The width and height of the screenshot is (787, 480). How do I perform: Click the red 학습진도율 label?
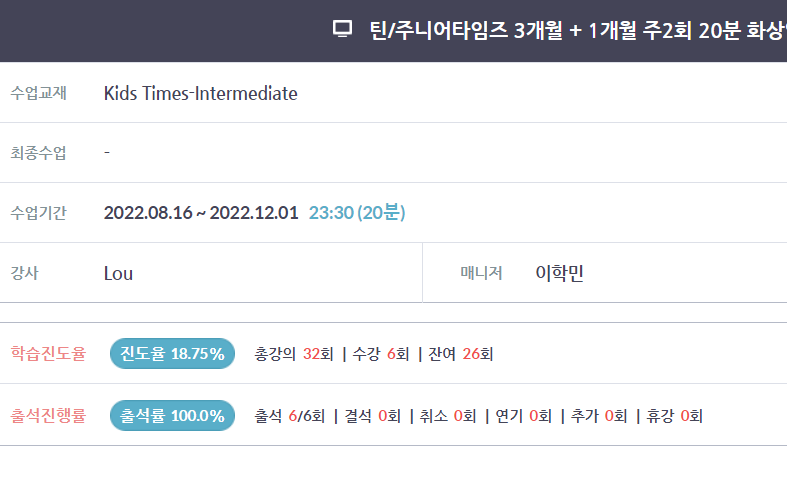pos(48,353)
